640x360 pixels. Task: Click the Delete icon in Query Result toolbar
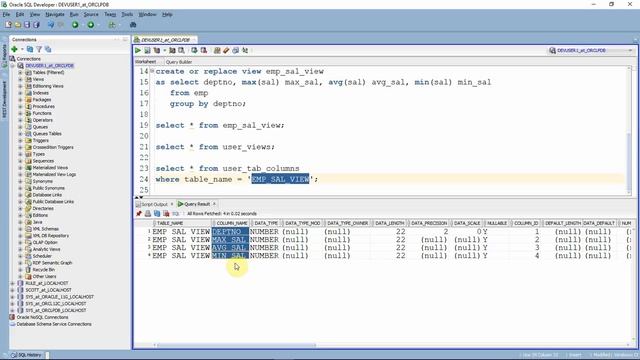pos(166,213)
